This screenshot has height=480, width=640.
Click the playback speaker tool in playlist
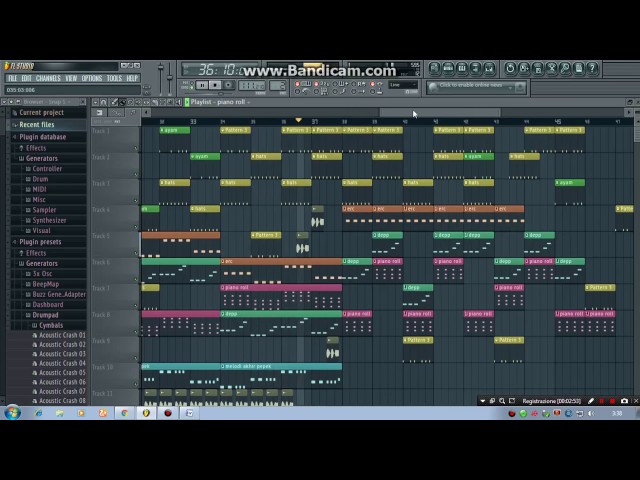click(178, 102)
